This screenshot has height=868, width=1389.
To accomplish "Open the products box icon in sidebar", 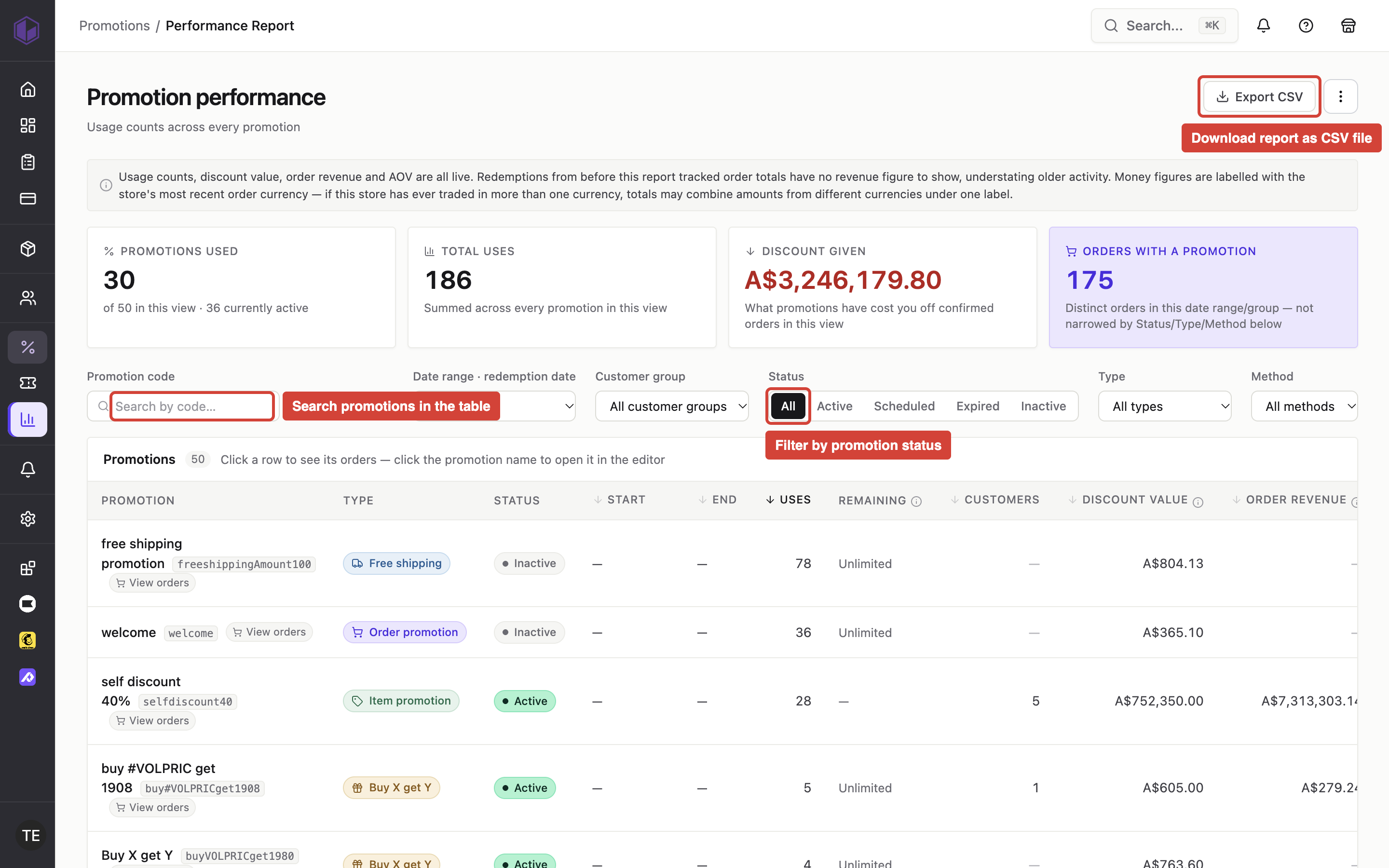I will pyautogui.click(x=27, y=248).
